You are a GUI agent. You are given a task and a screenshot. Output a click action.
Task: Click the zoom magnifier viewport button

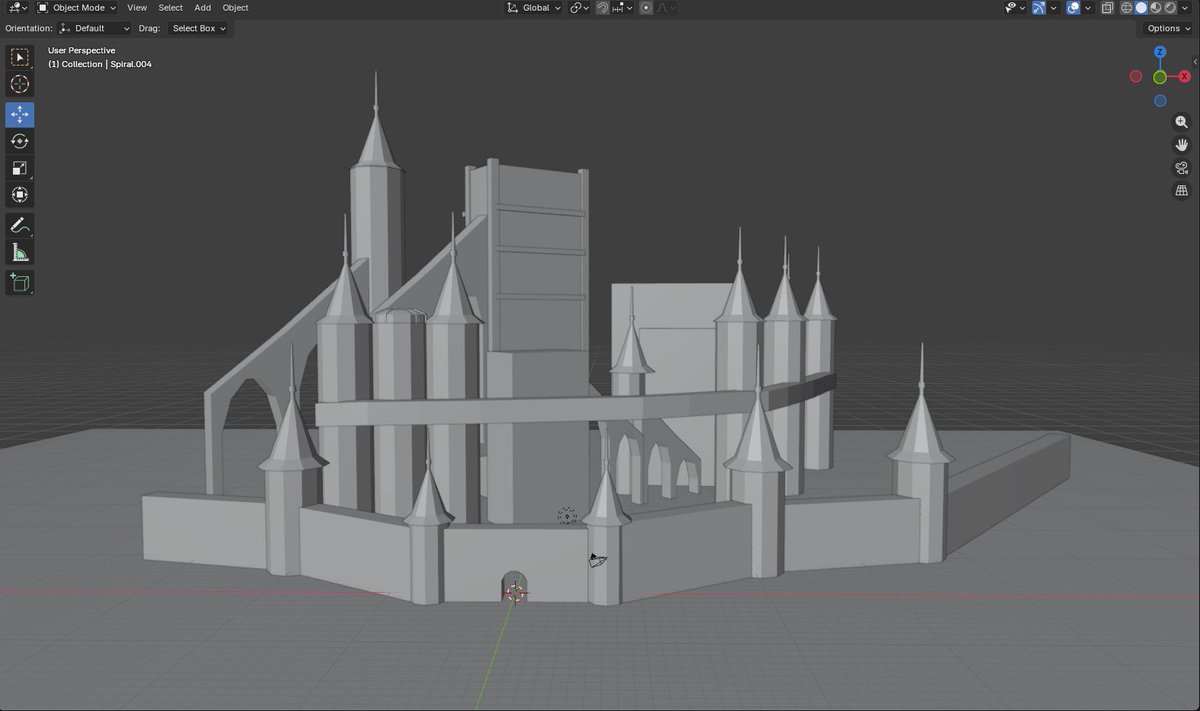point(1181,121)
